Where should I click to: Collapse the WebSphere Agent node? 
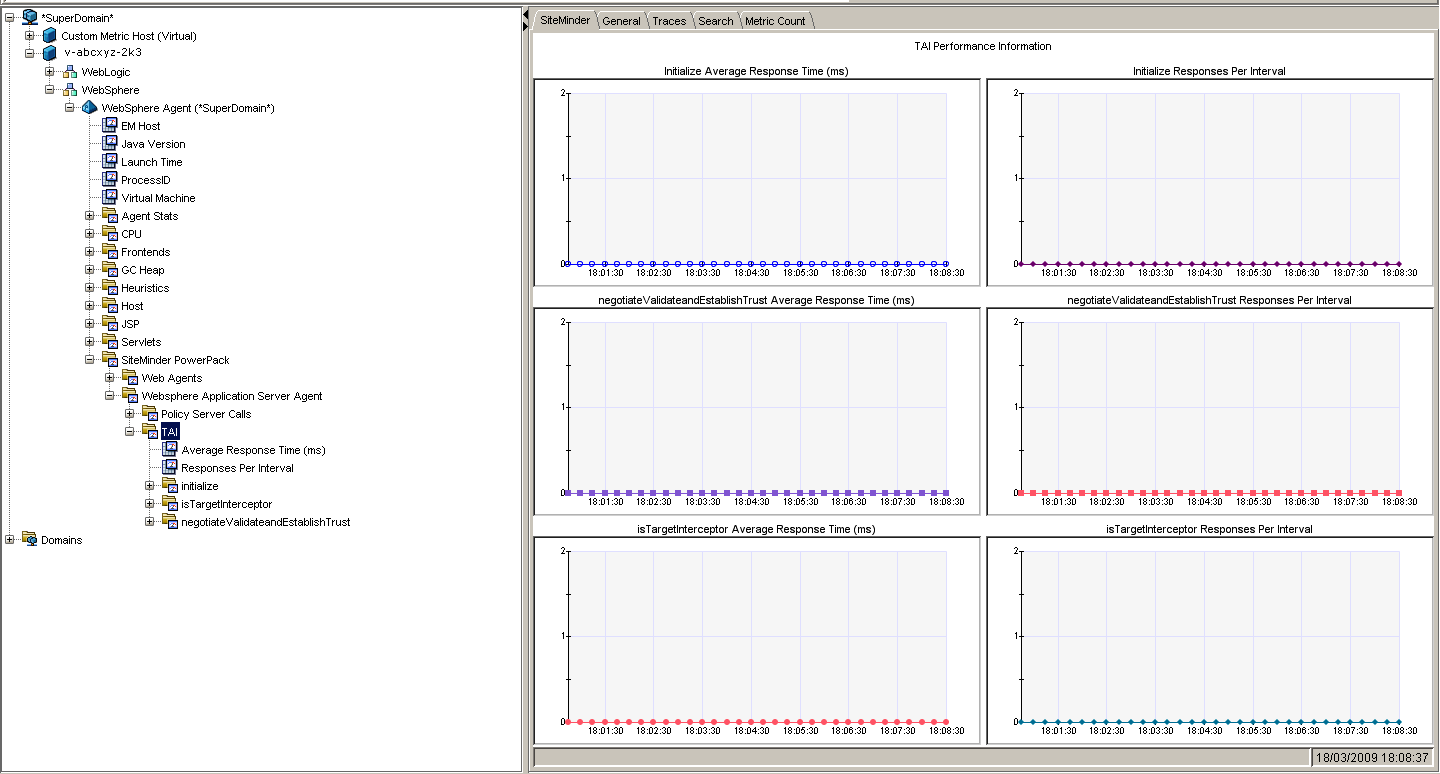(x=70, y=107)
